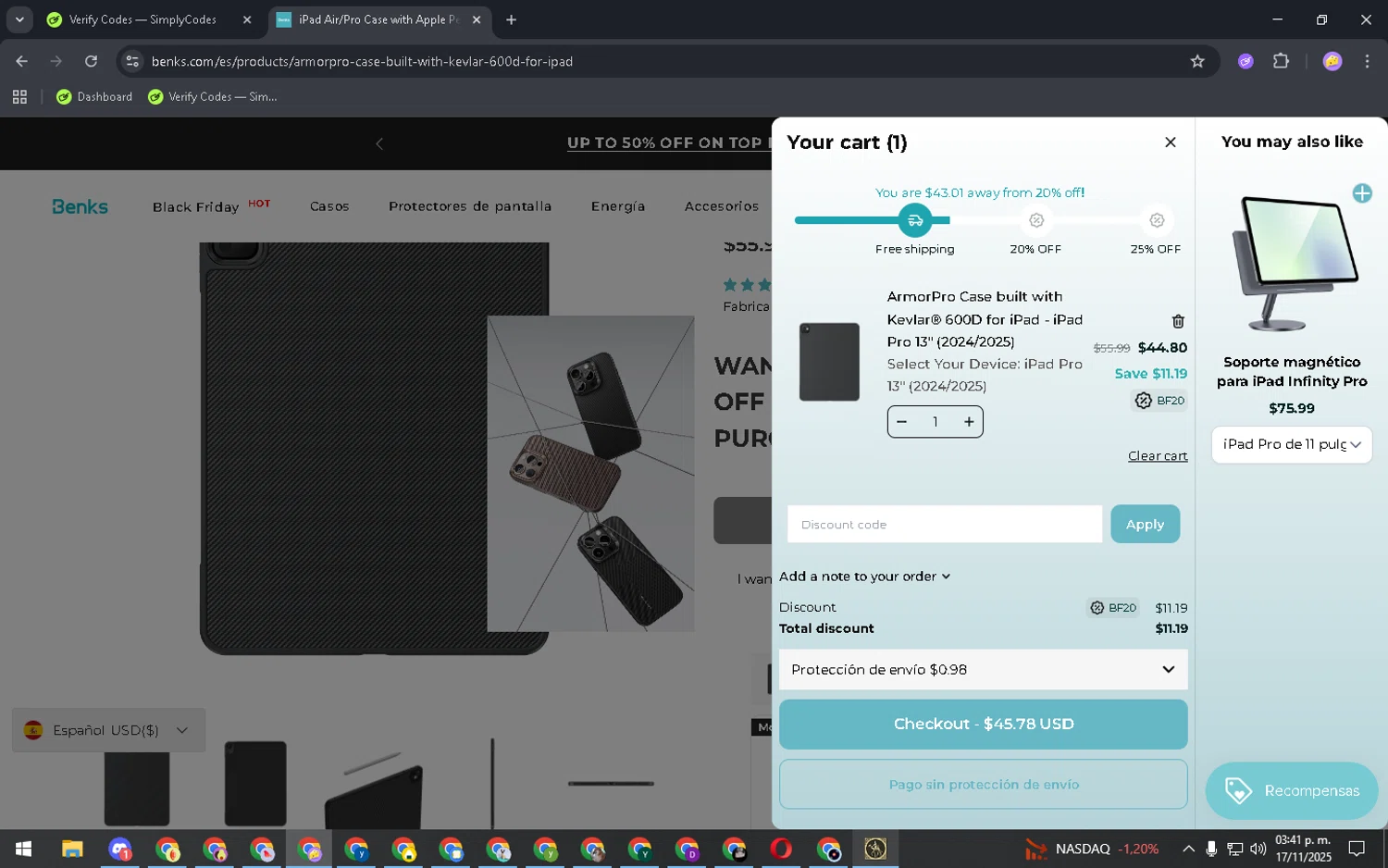The height and width of the screenshot is (868, 1388).
Task: Choose Pago sin protección de envío
Action: [983, 784]
